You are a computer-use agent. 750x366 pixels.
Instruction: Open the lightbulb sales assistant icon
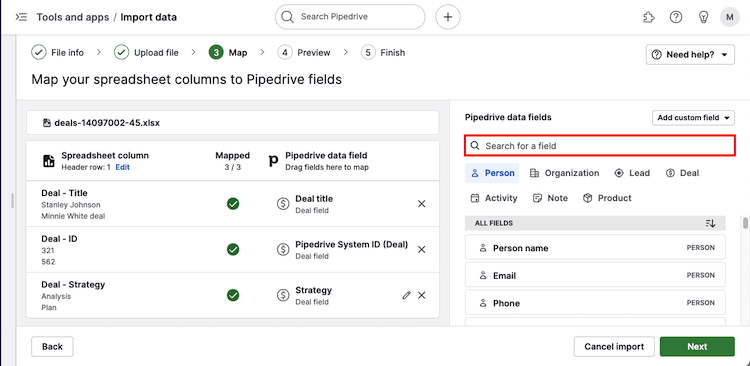703,18
